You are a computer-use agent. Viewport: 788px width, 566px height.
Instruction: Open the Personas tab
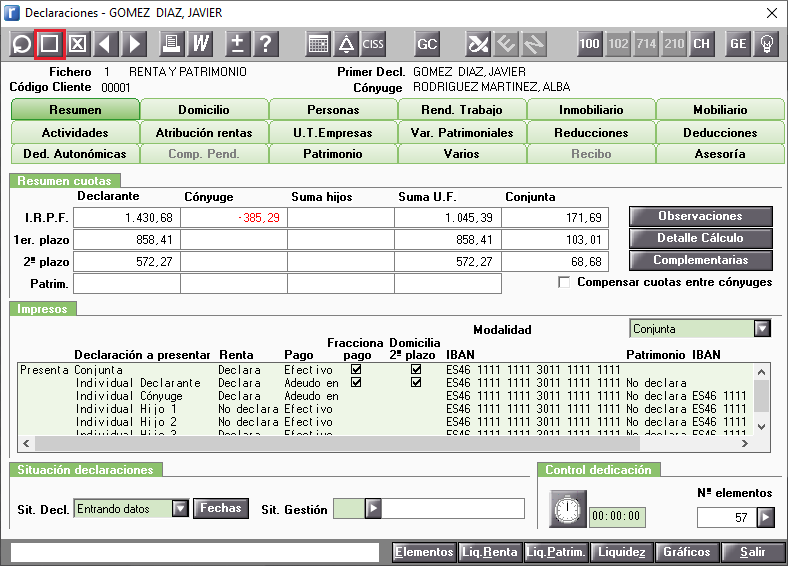coord(333,110)
